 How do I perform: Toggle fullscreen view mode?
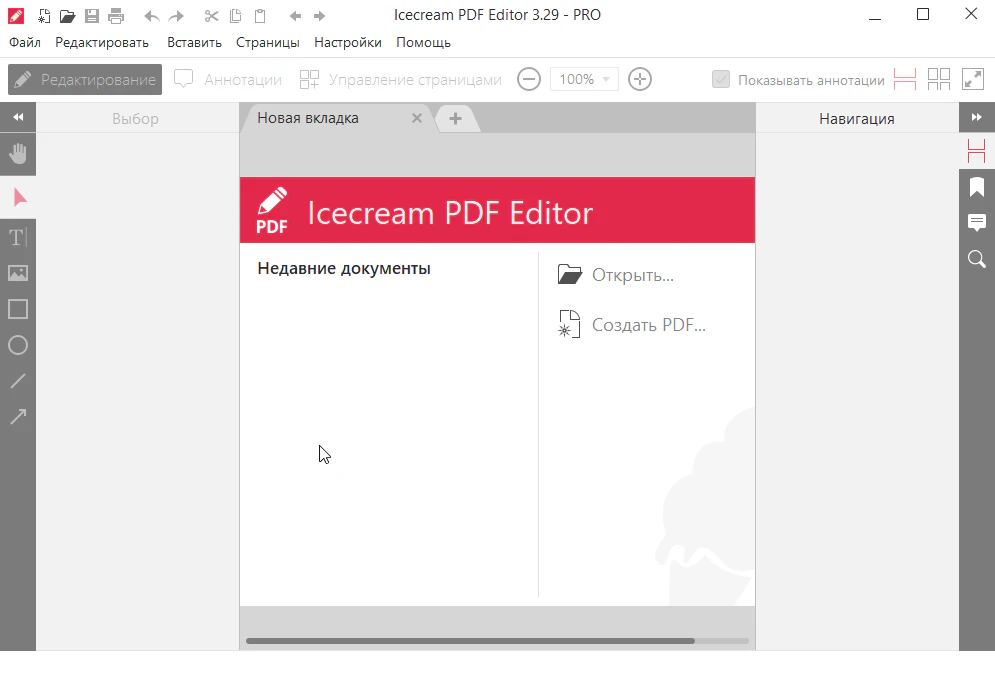(x=973, y=80)
